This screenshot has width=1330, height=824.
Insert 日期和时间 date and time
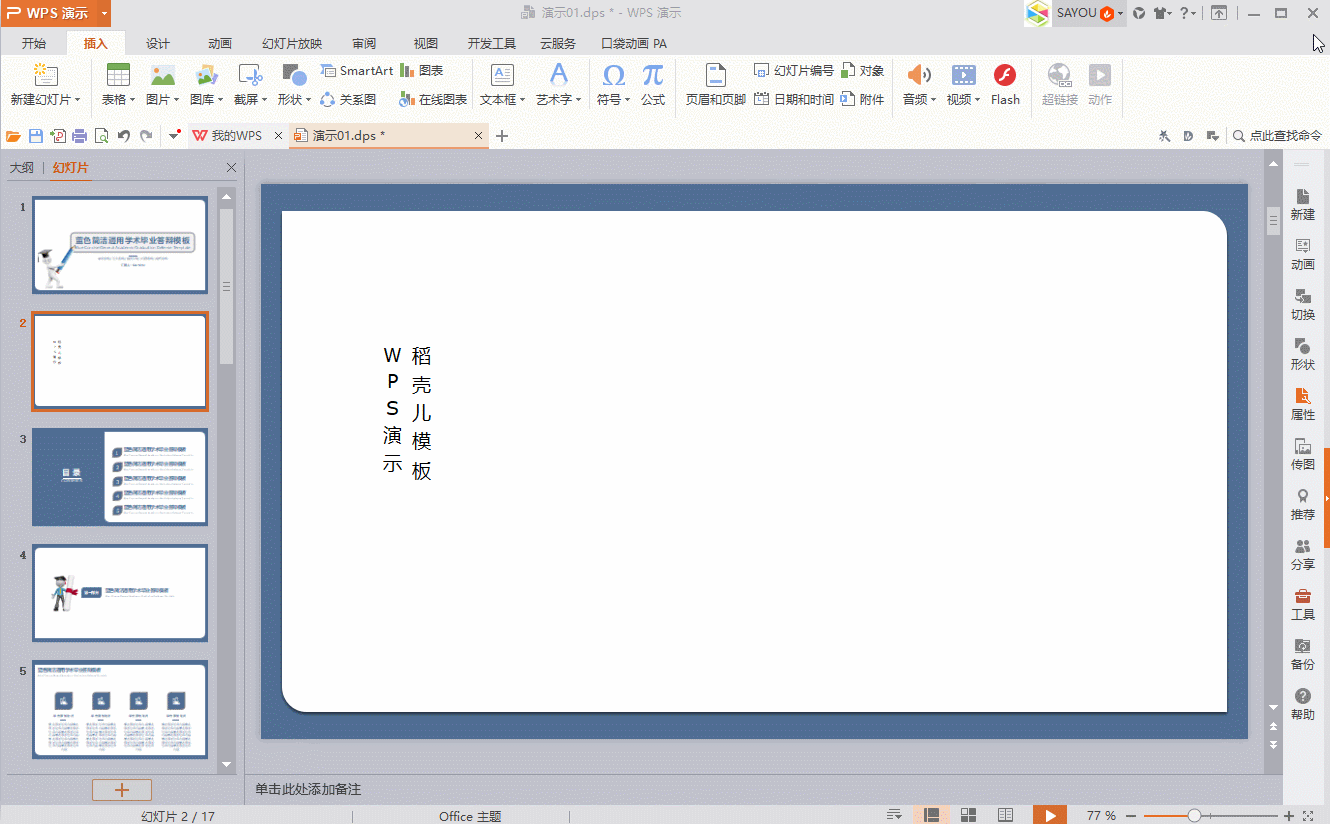(793, 99)
